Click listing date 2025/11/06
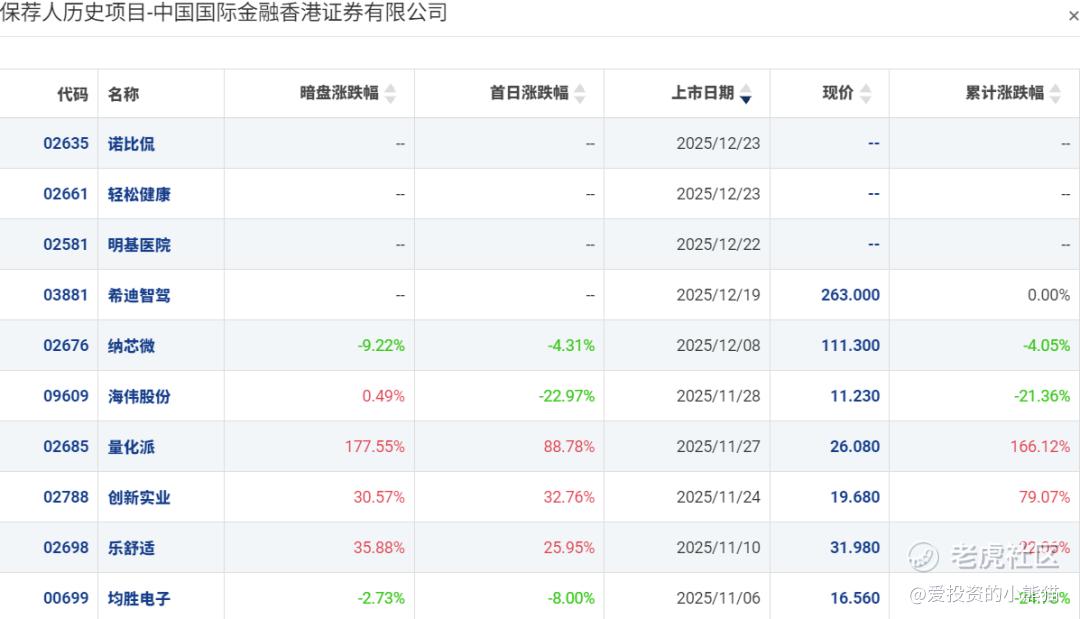Image resolution: width=1080 pixels, height=619 pixels. coord(718,598)
